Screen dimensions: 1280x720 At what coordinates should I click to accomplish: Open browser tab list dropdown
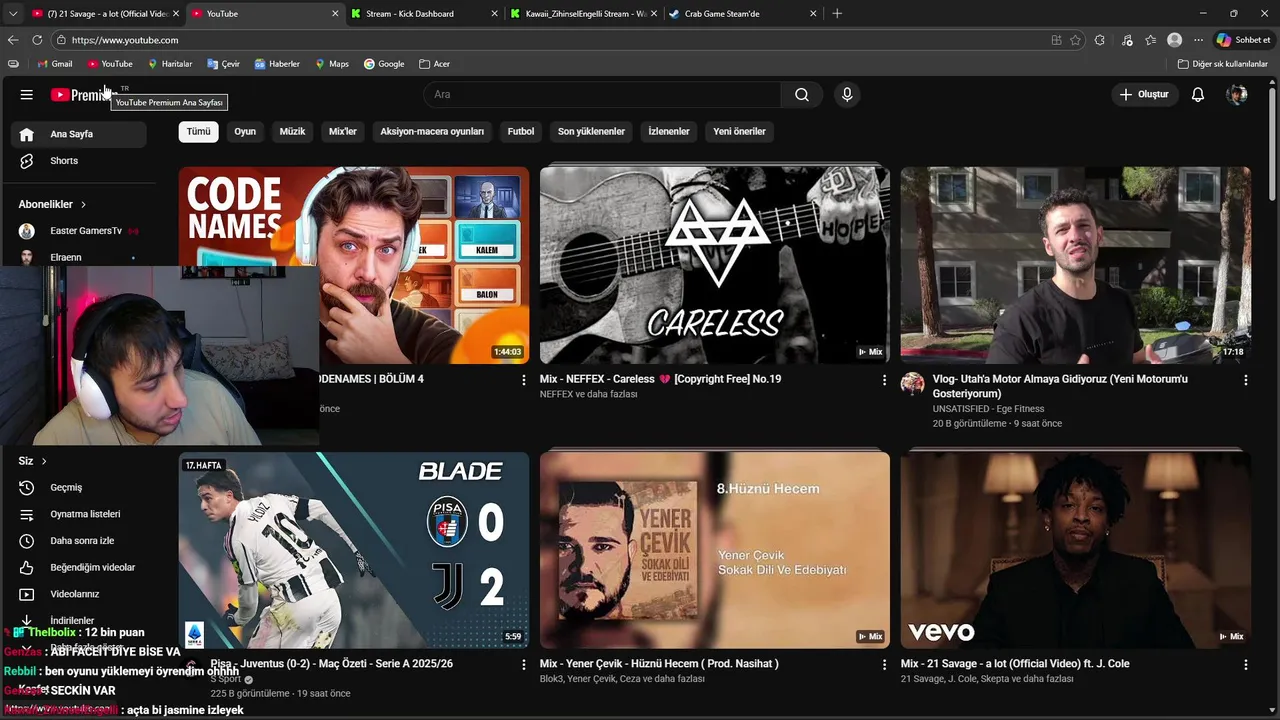[x=13, y=14]
